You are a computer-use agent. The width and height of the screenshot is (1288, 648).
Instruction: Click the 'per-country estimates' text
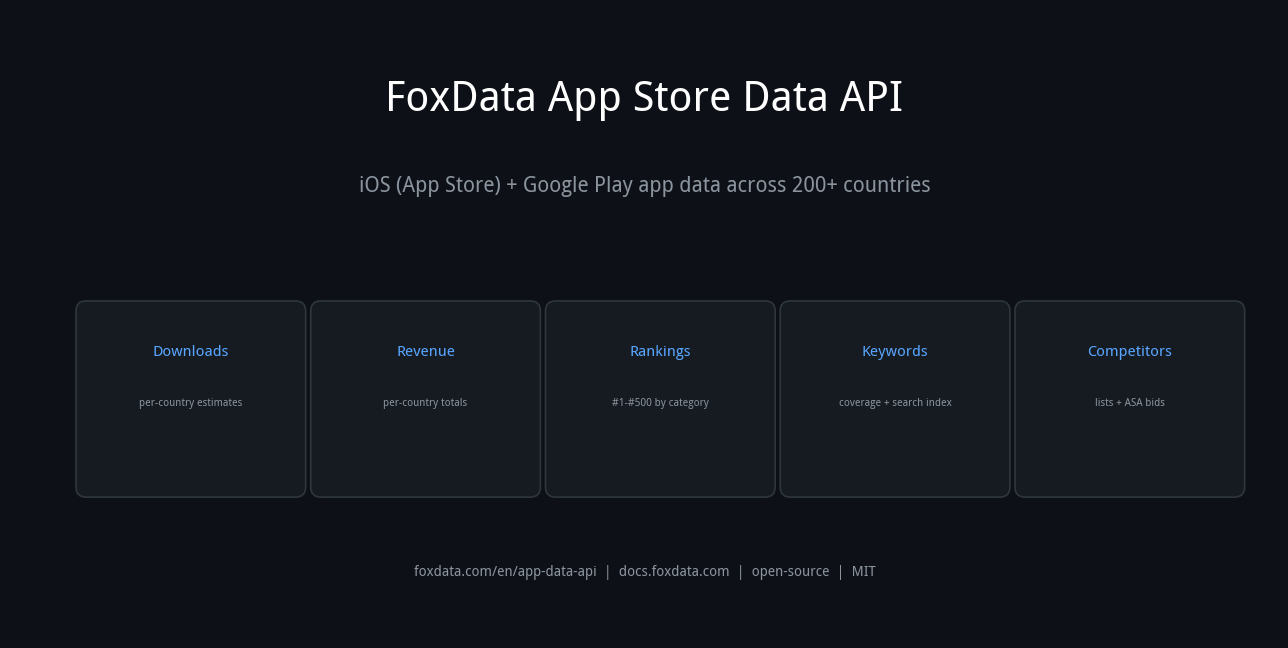pos(190,402)
